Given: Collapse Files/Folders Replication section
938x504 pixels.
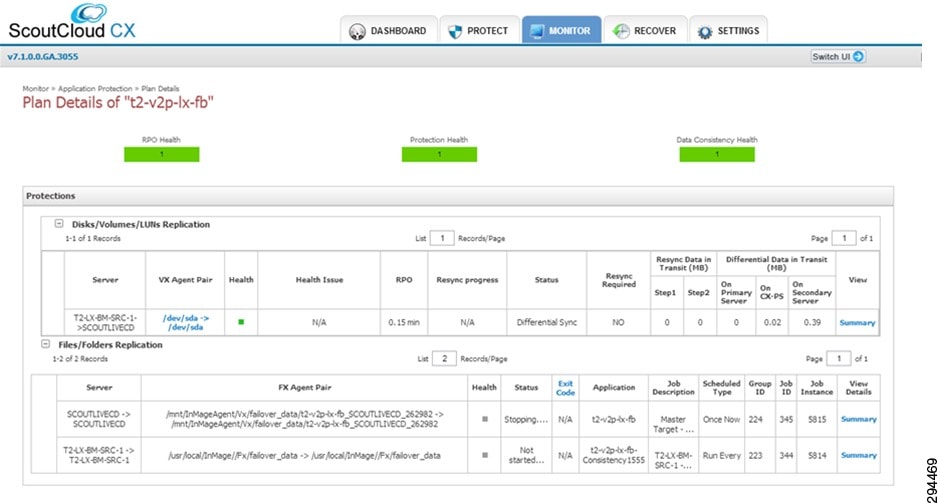Looking at the screenshot, I should tap(45, 344).
